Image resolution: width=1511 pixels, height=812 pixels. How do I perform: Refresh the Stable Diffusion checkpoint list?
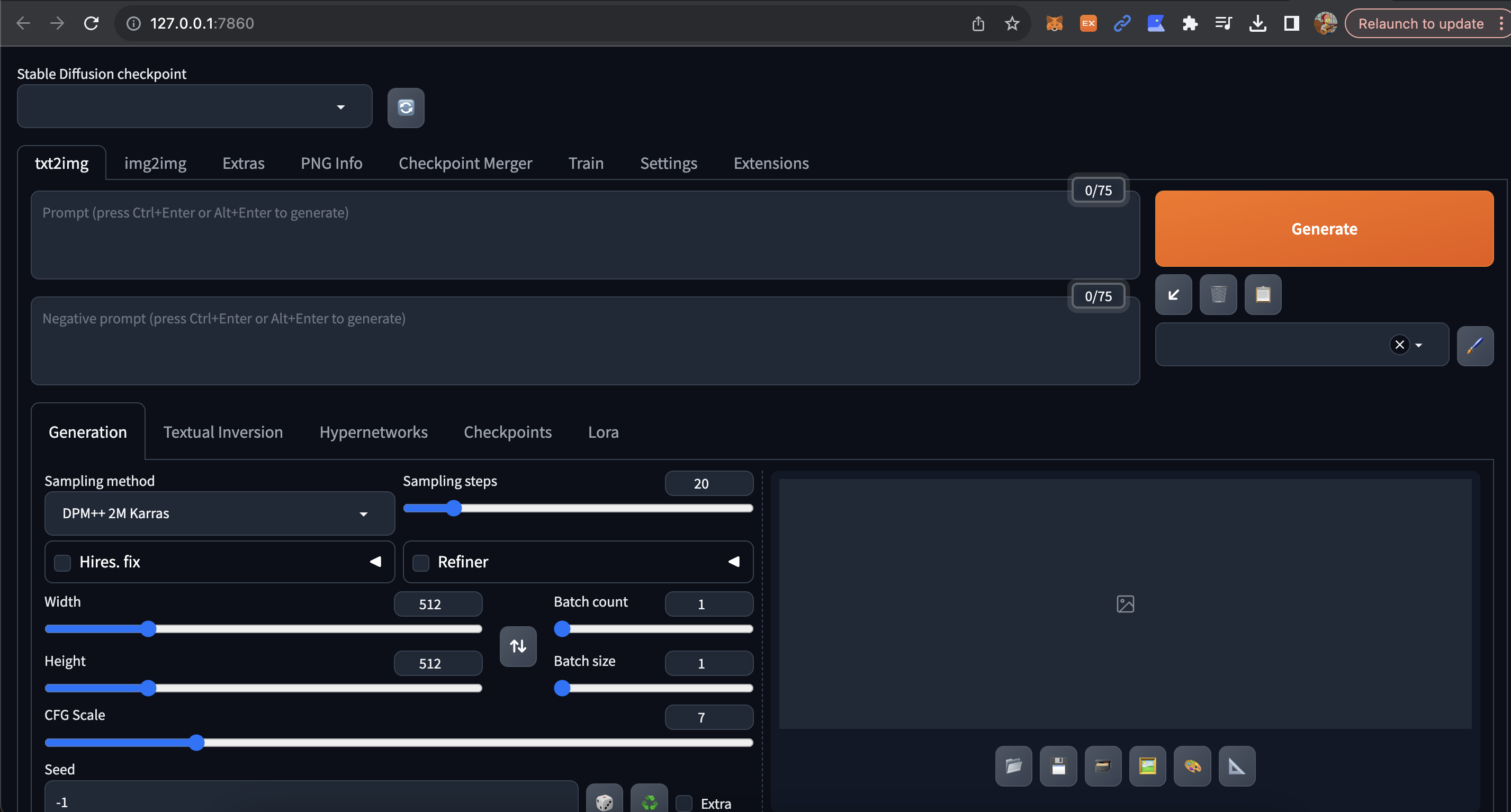(x=406, y=108)
